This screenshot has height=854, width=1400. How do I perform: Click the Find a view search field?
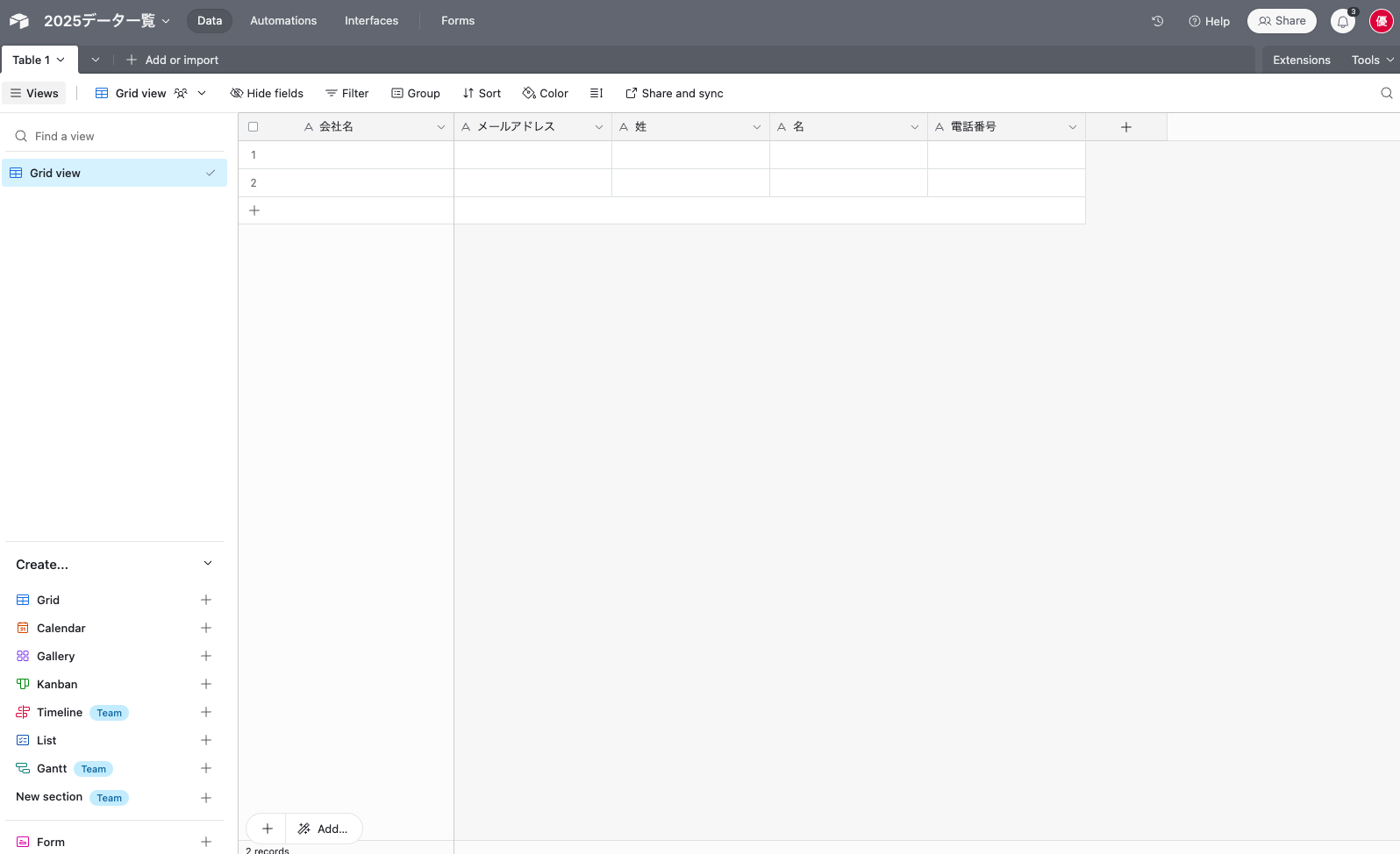click(x=114, y=136)
